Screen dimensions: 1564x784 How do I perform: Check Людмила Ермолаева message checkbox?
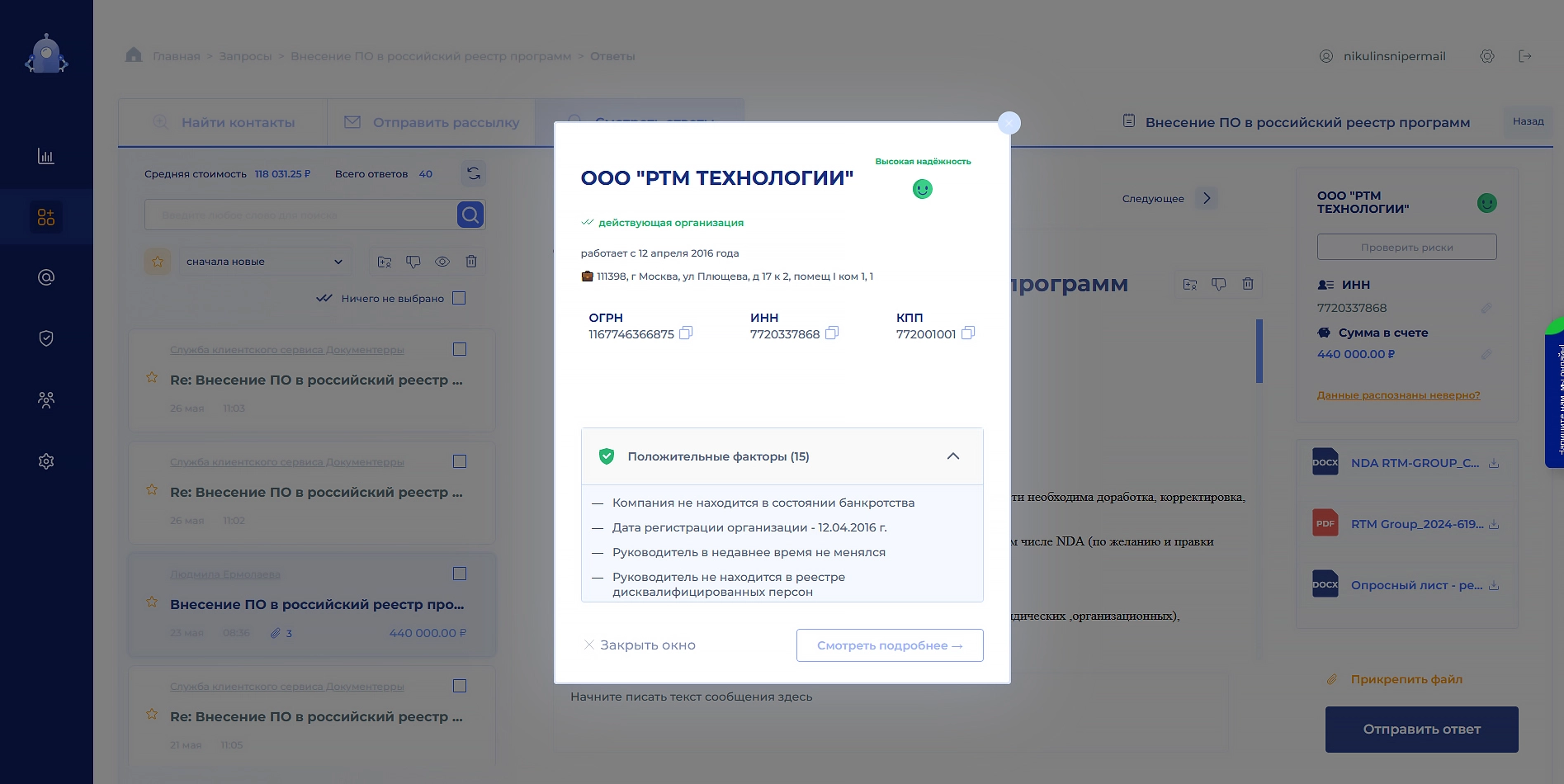[460, 574]
